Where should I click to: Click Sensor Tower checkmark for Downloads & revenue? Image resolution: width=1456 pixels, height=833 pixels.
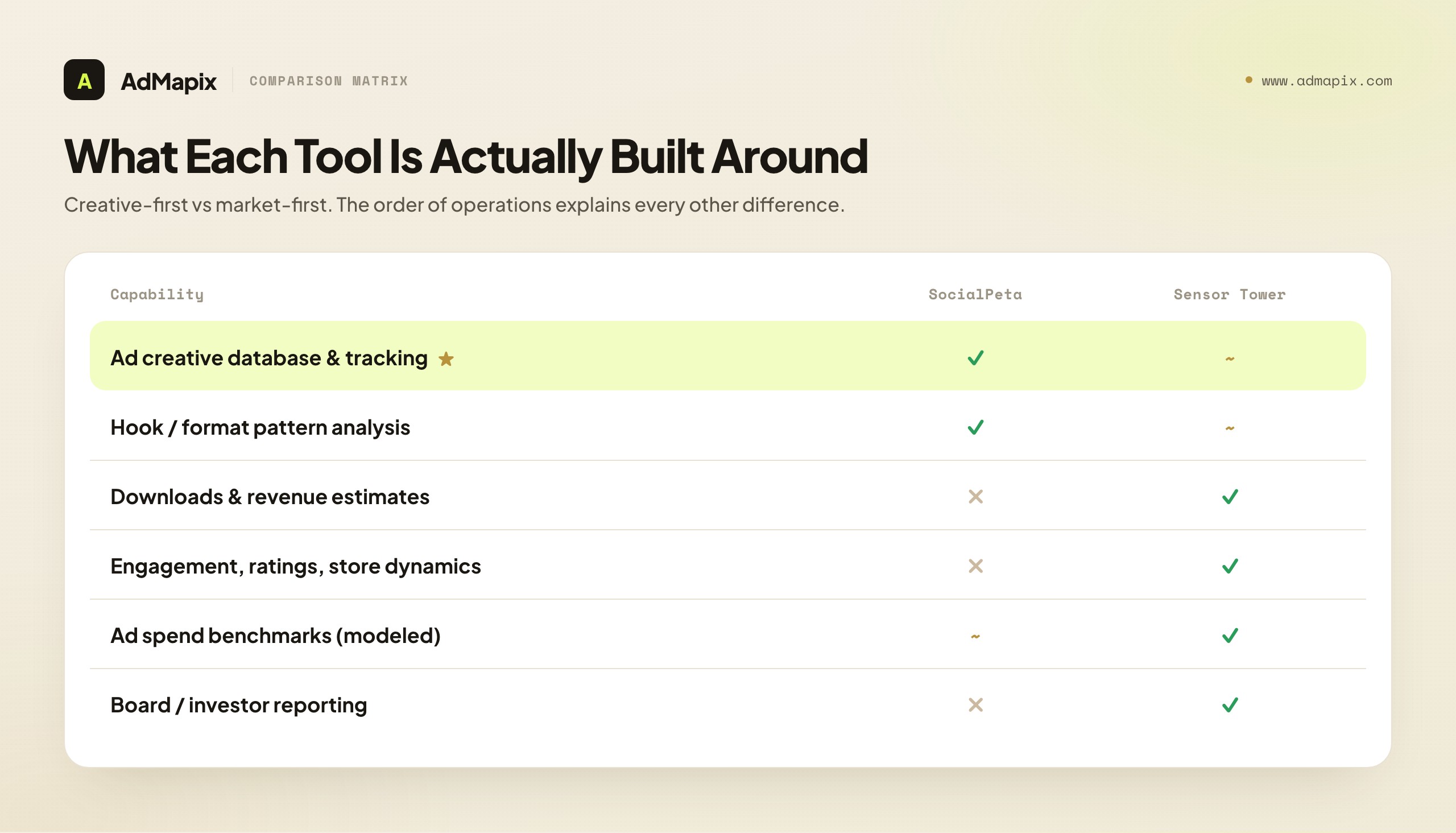pos(1230,497)
